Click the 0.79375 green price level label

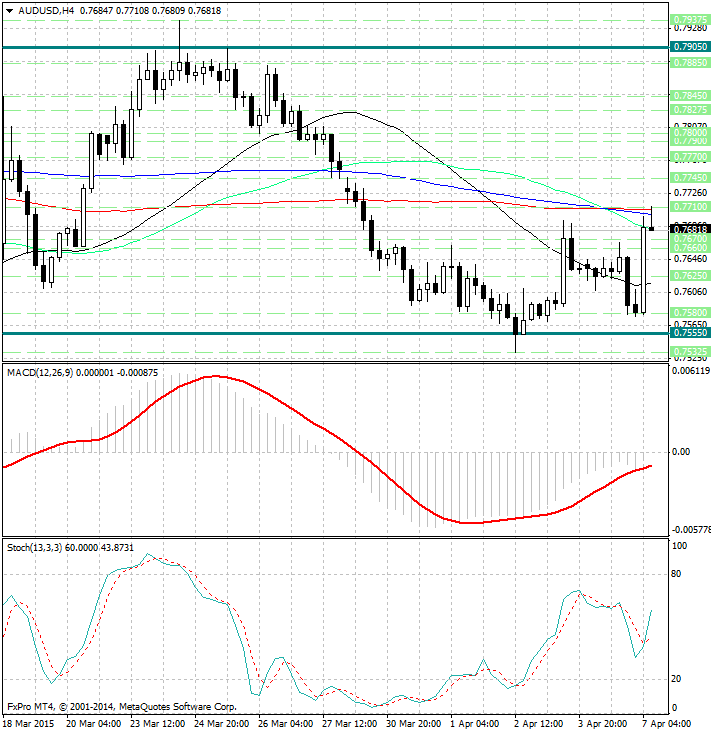tap(690, 19)
